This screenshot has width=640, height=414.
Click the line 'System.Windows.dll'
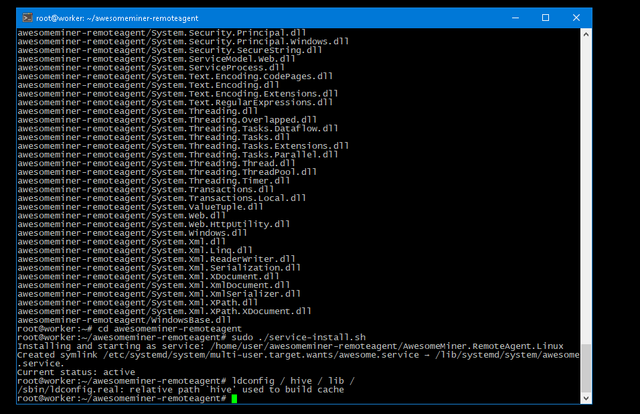coord(132,233)
